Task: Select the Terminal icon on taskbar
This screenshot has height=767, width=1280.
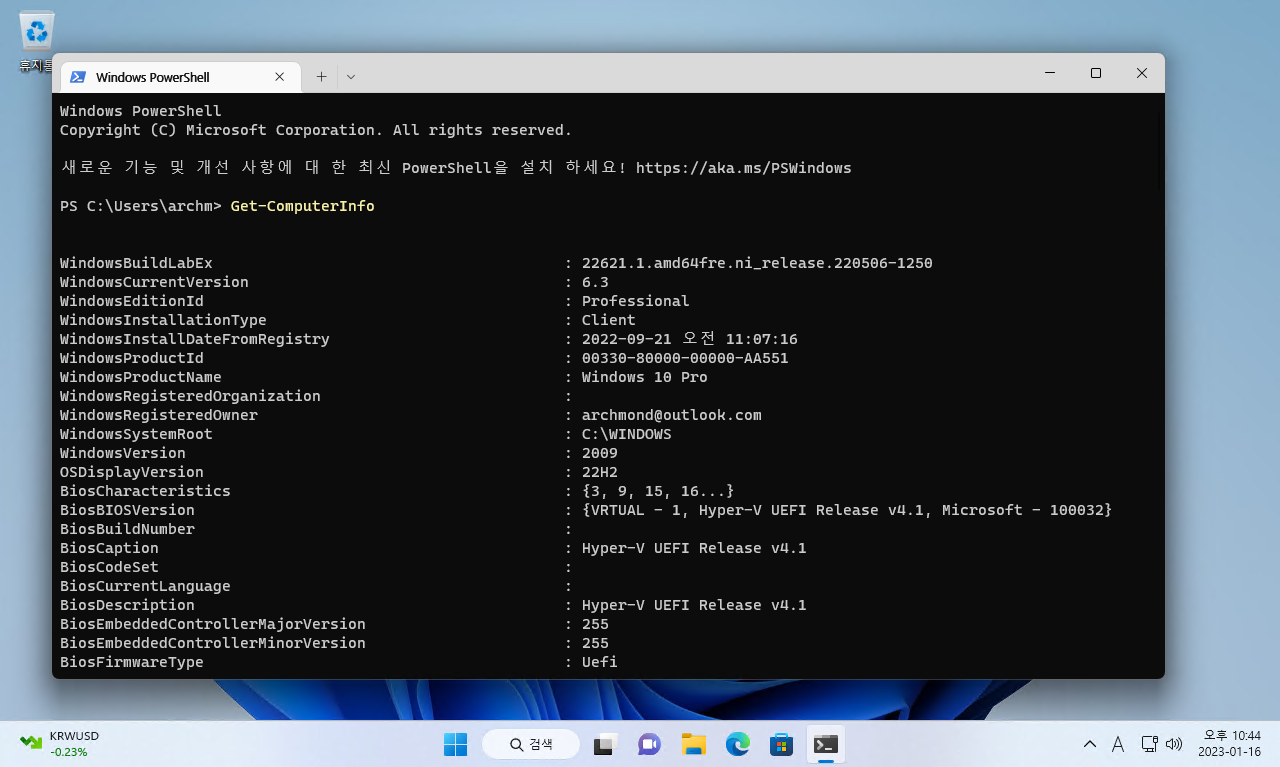Action: click(x=826, y=744)
